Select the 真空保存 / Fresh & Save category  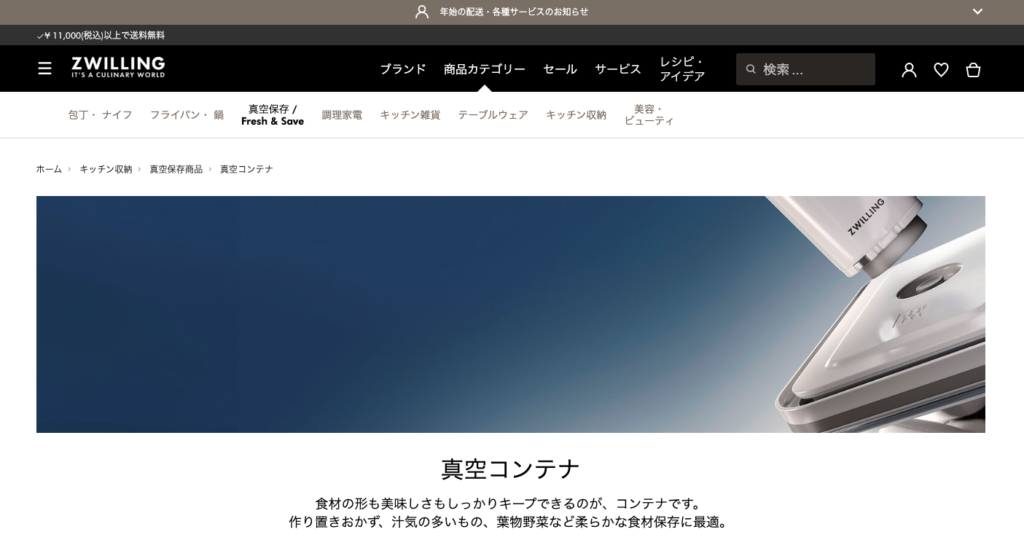click(272, 115)
